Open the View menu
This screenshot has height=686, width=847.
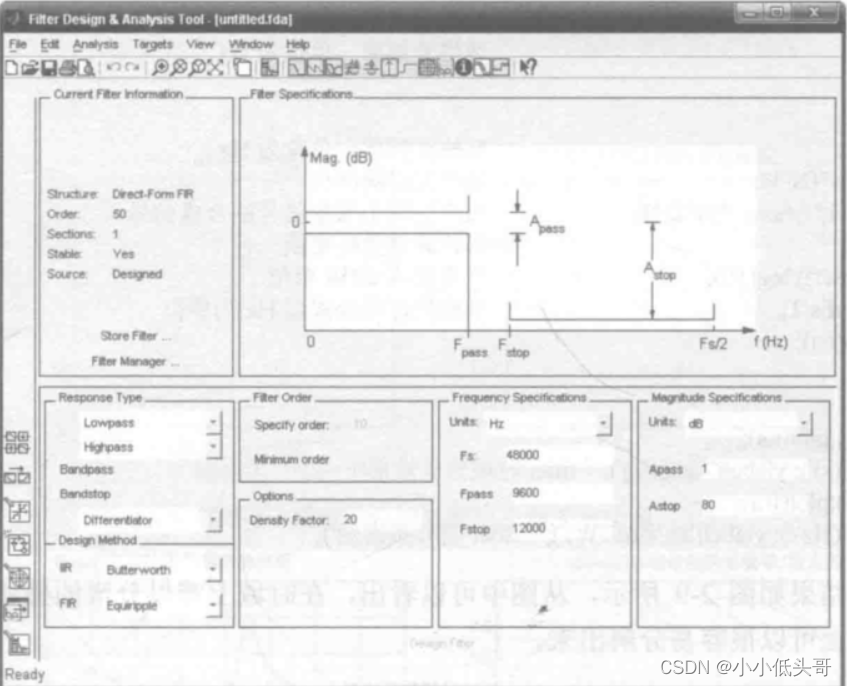[x=200, y=44]
